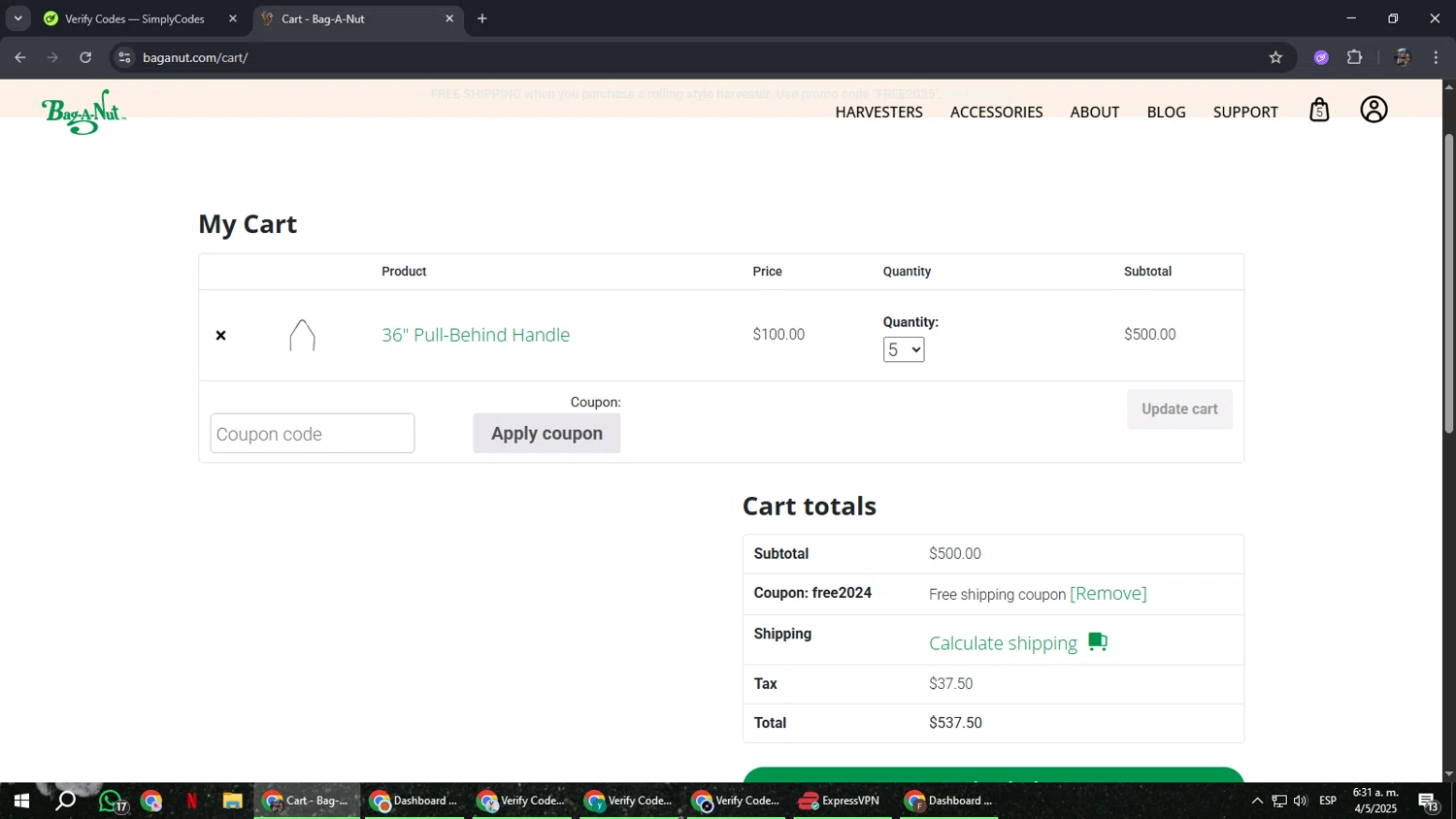Open the shopping bag cart icon
The width and height of the screenshot is (1456, 819).
point(1319,110)
